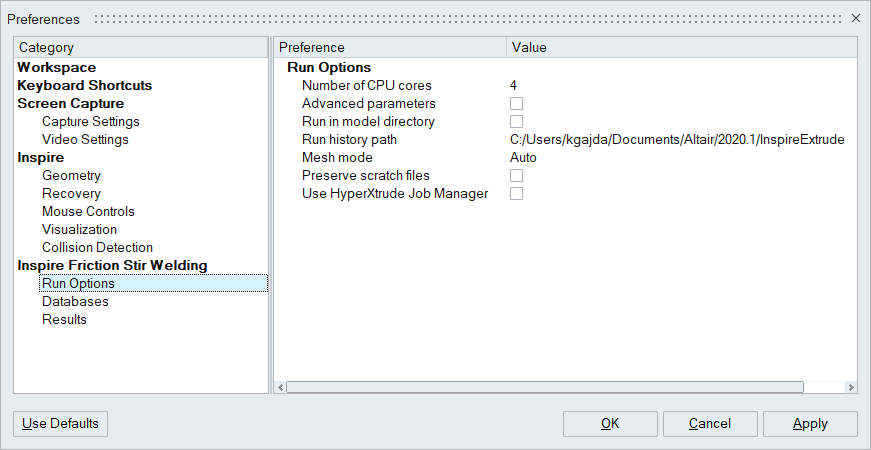This screenshot has height=450, width=871.
Task: Confirm with the OK button
Action: click(609, 424)
